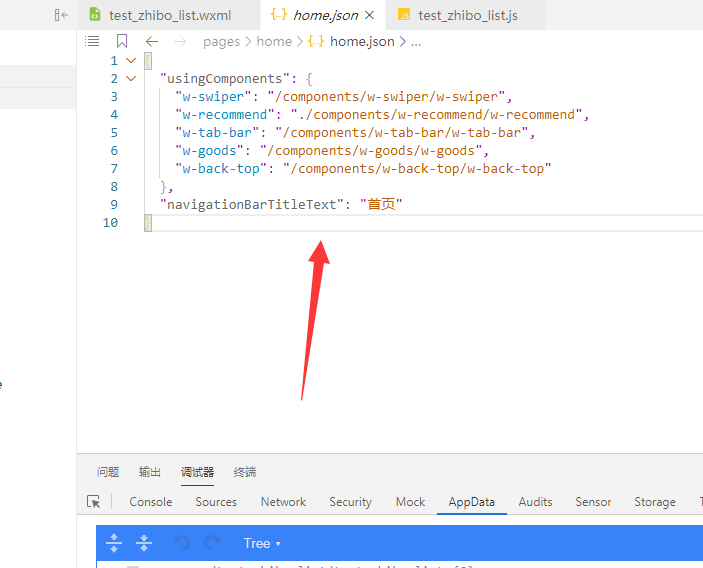Click "navigationBarTitleText" on line 9

[252, 204]
